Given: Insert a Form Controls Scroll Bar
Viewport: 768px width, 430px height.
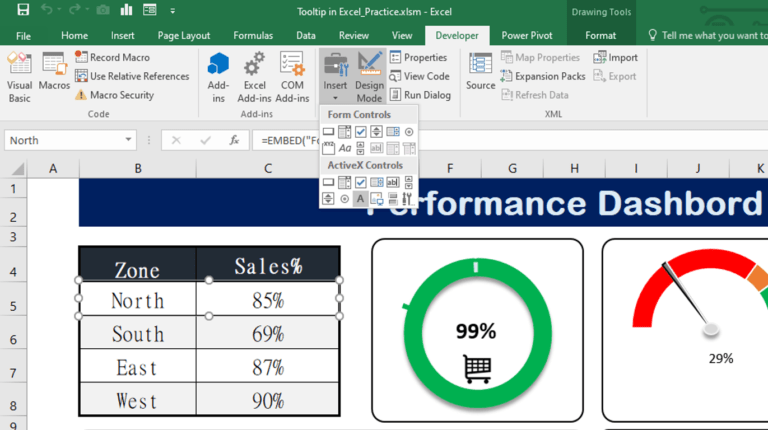Looking at the screenshot, I should coord(360,148).
